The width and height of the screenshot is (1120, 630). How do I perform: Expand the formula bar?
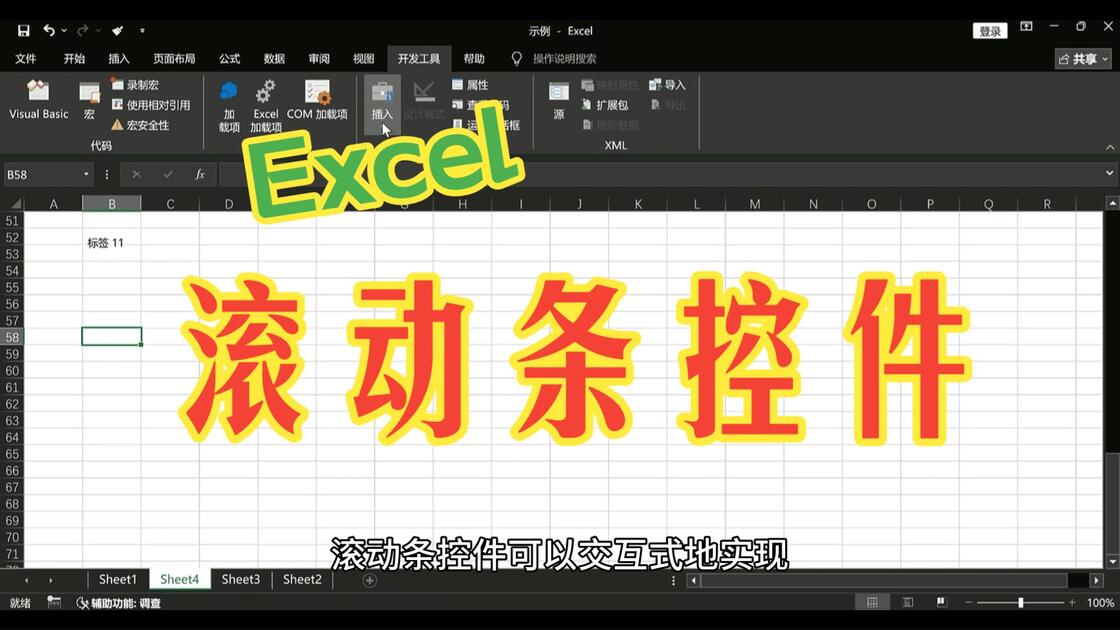1109,173
